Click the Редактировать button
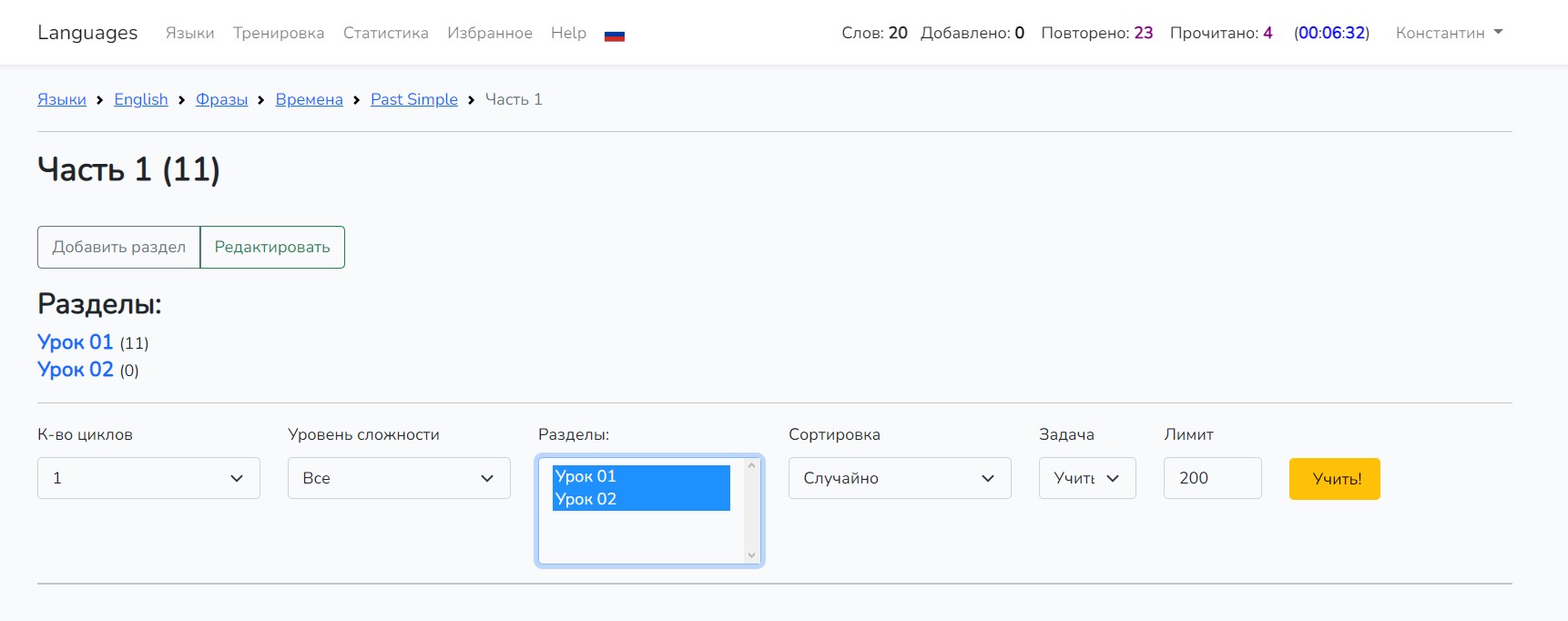This screenshot has height=621, width=1568. pos(272,247)
